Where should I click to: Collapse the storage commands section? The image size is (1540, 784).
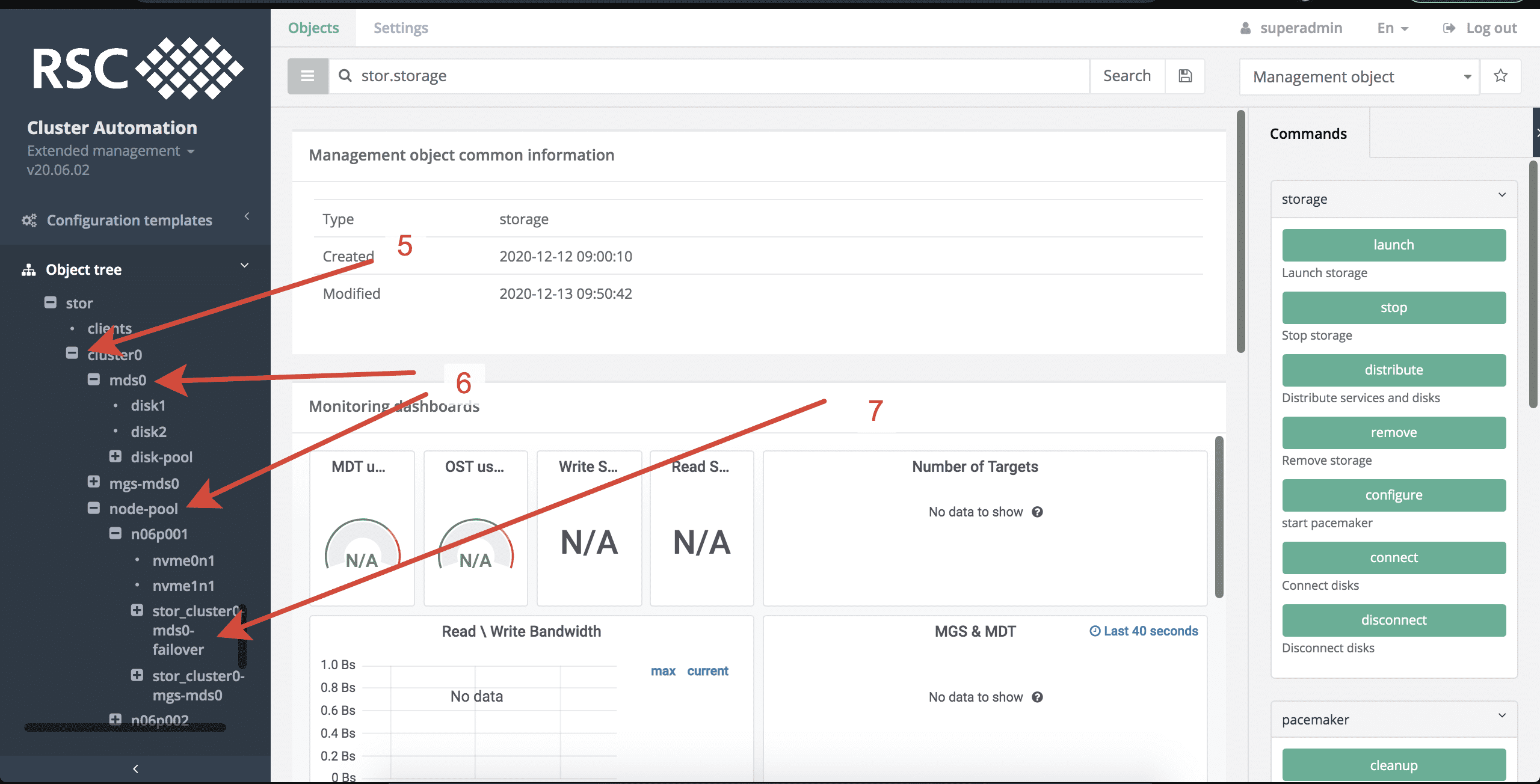coord(1501,195)
